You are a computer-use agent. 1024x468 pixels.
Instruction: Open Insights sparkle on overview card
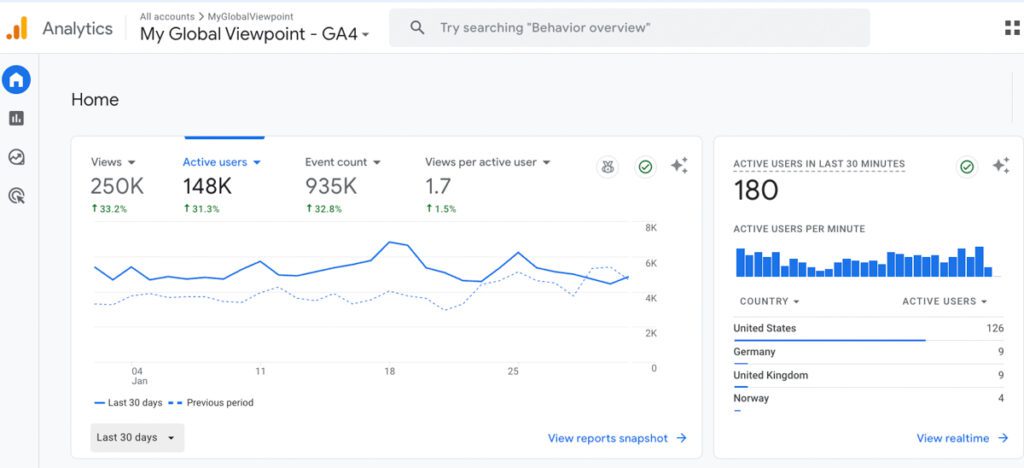pos(679,166)
